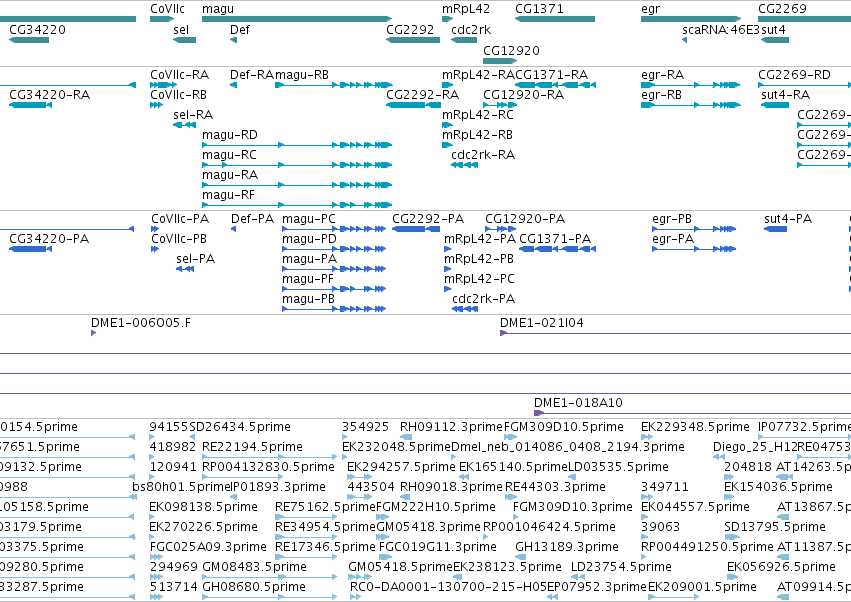Click the CG2269 gene feature
Image resolution: width=851 pixels, height=602 pixels.
[804, 19]
